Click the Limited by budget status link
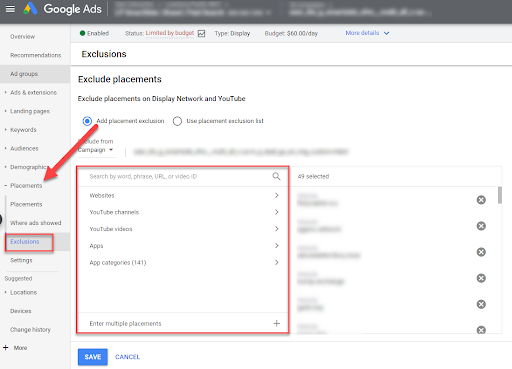 [170, 33]
